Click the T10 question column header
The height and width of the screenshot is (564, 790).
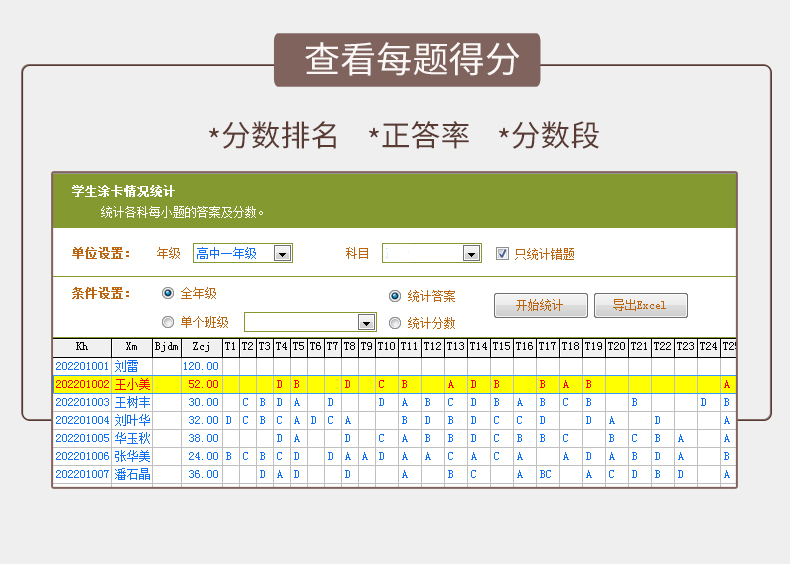coord(386,347)
